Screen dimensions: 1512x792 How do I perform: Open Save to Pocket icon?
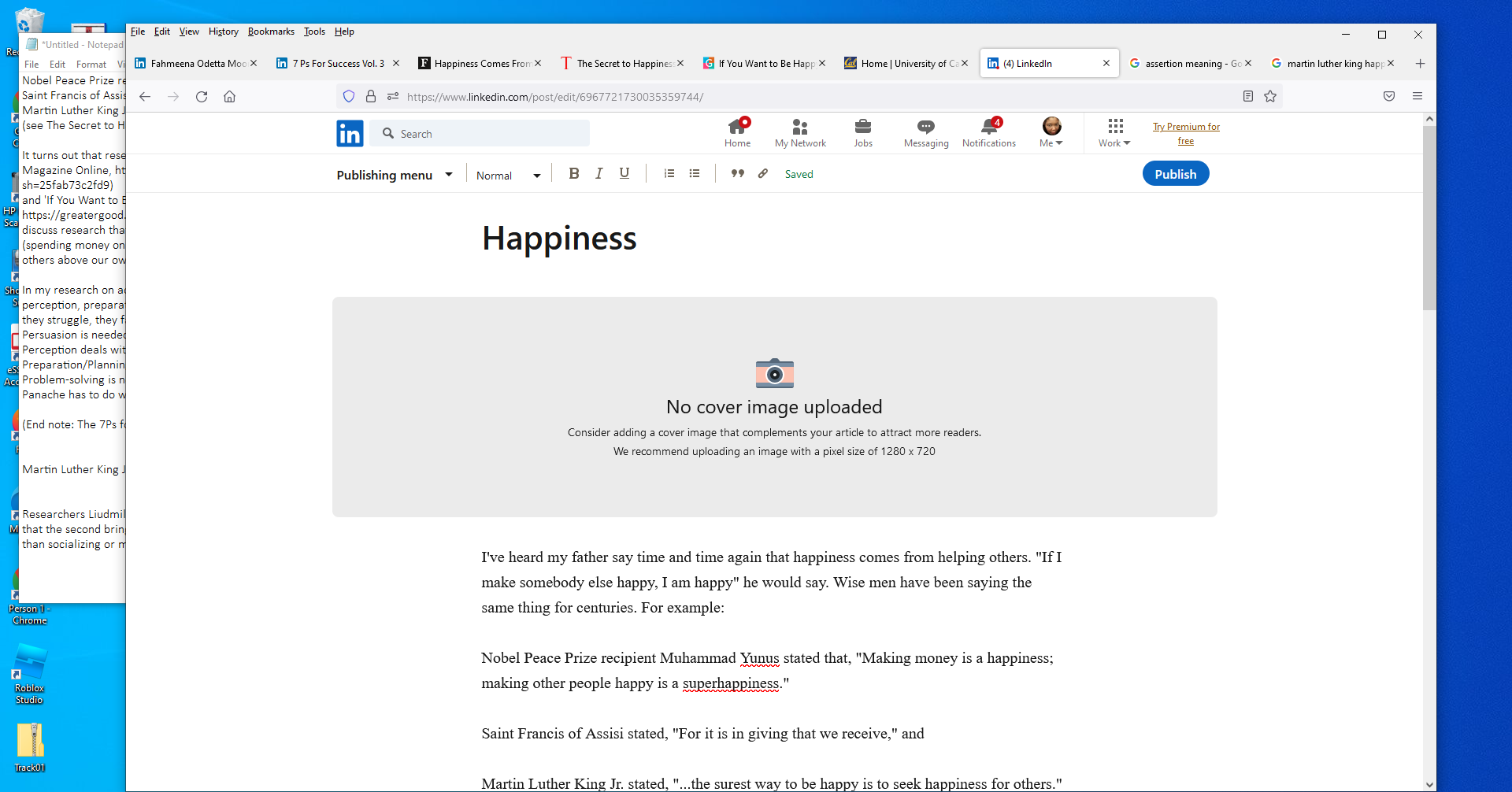click(x=1389, y=96)
